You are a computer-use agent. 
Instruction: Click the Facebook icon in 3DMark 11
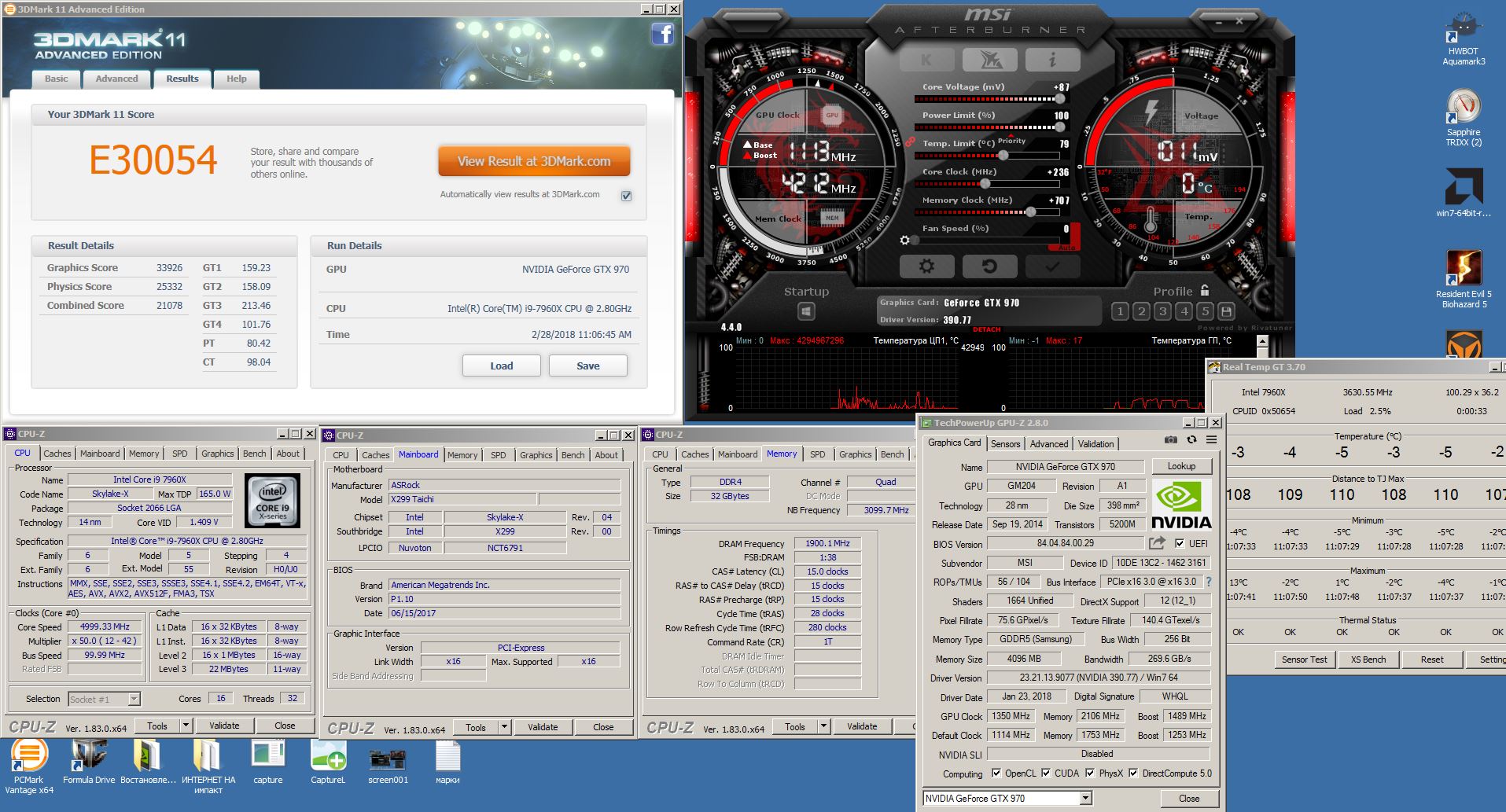663,34
